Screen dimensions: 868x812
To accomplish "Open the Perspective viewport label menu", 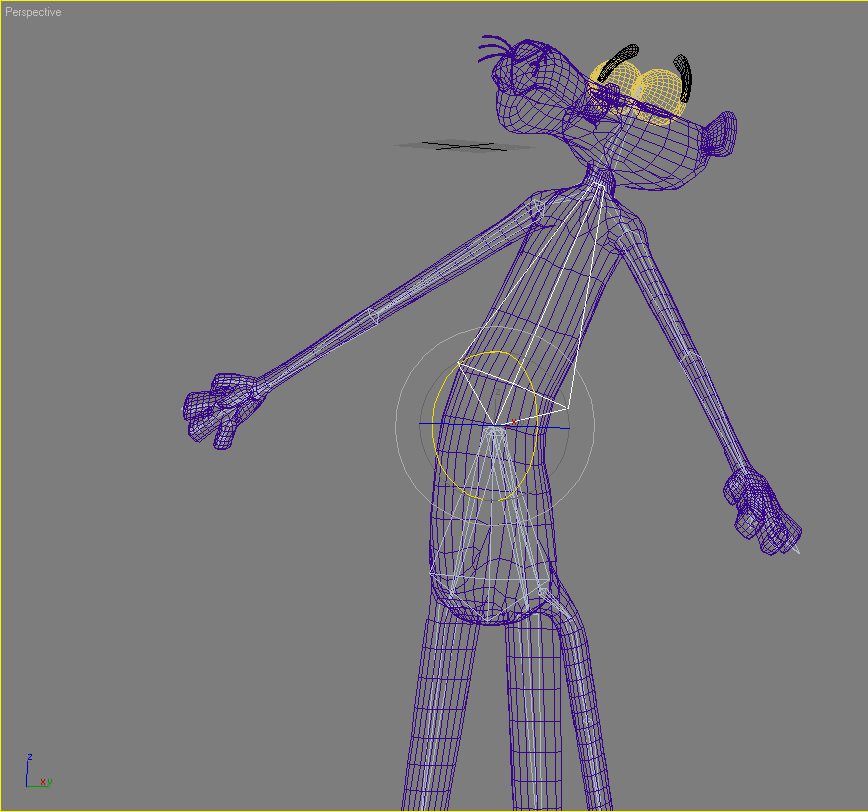I will pos(33,12).
